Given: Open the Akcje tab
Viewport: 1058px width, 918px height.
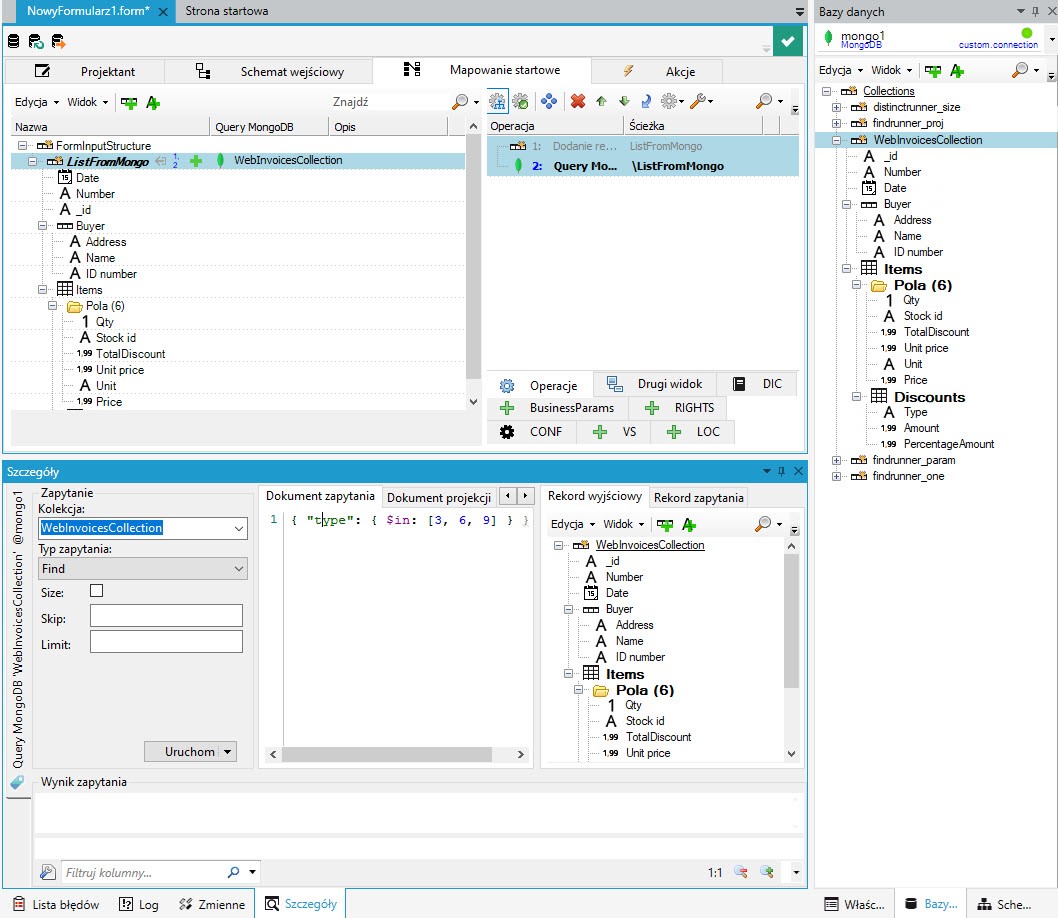Looking at the screenshot, I should [657, 71].
